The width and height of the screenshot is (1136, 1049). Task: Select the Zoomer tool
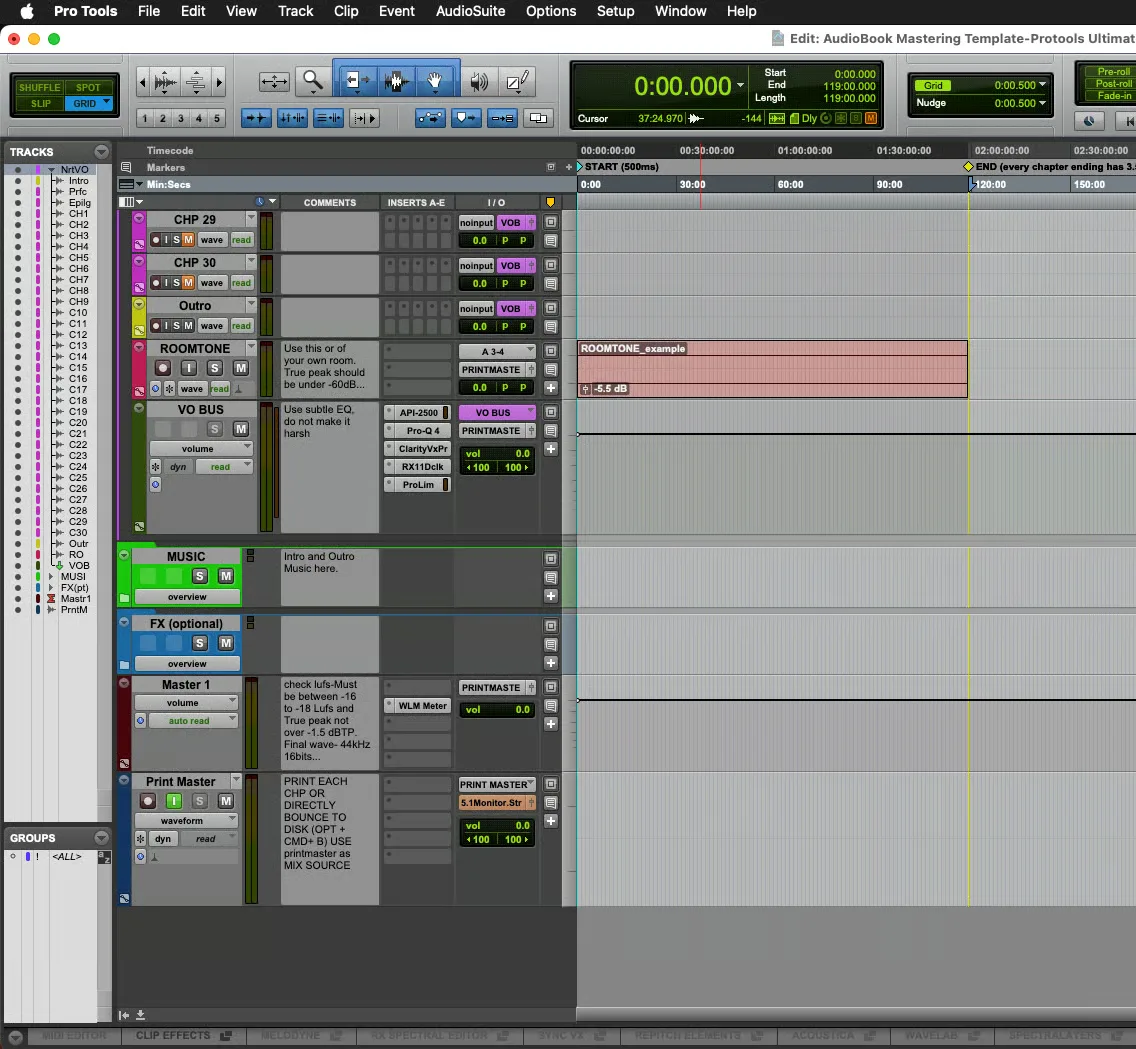pos(313,81)
